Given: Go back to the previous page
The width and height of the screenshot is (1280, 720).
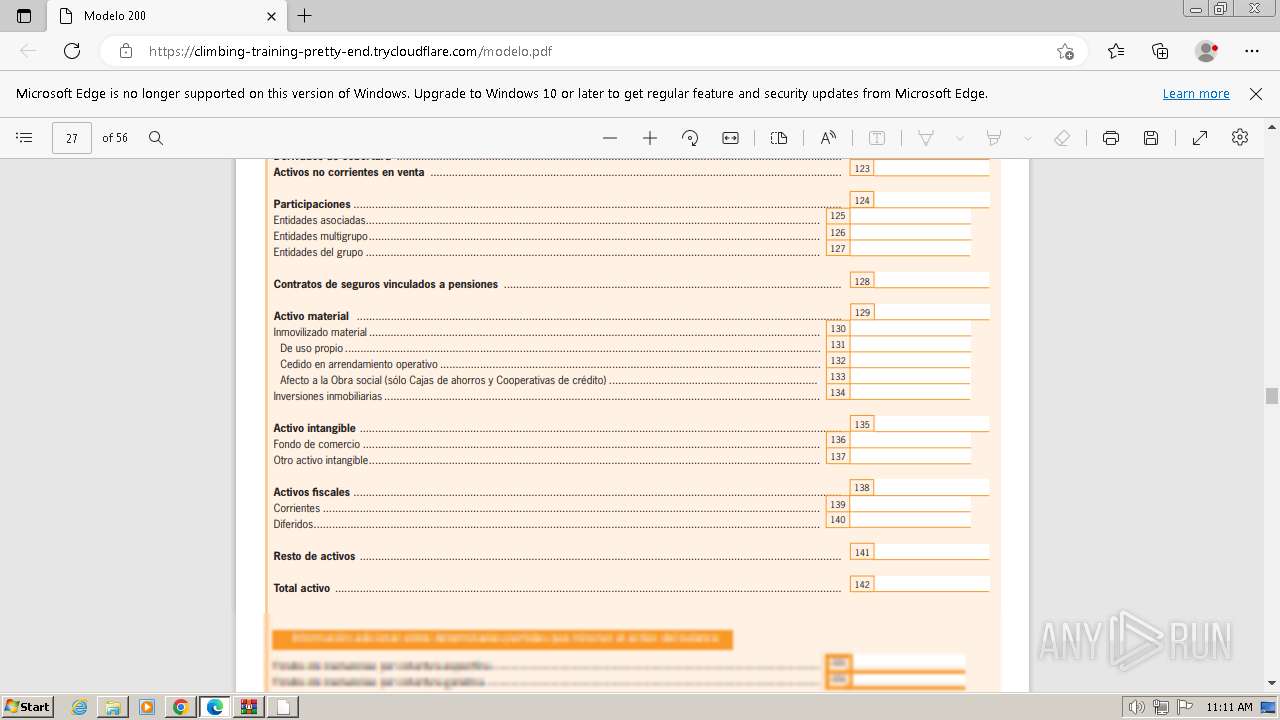Looking at the screenshot, I should (28, 51).
